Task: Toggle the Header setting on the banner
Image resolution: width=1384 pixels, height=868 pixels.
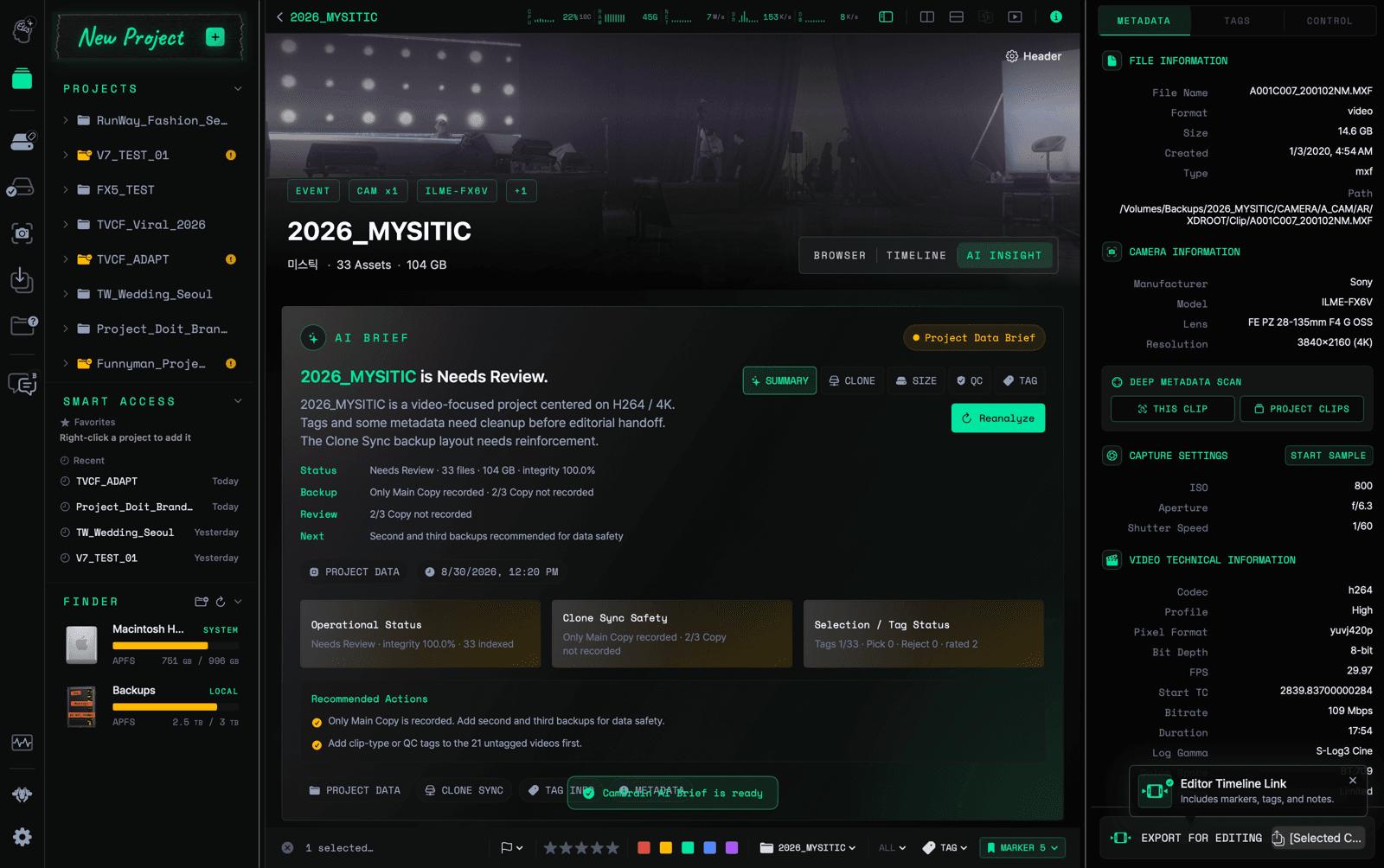Action: pos(1034,56)
